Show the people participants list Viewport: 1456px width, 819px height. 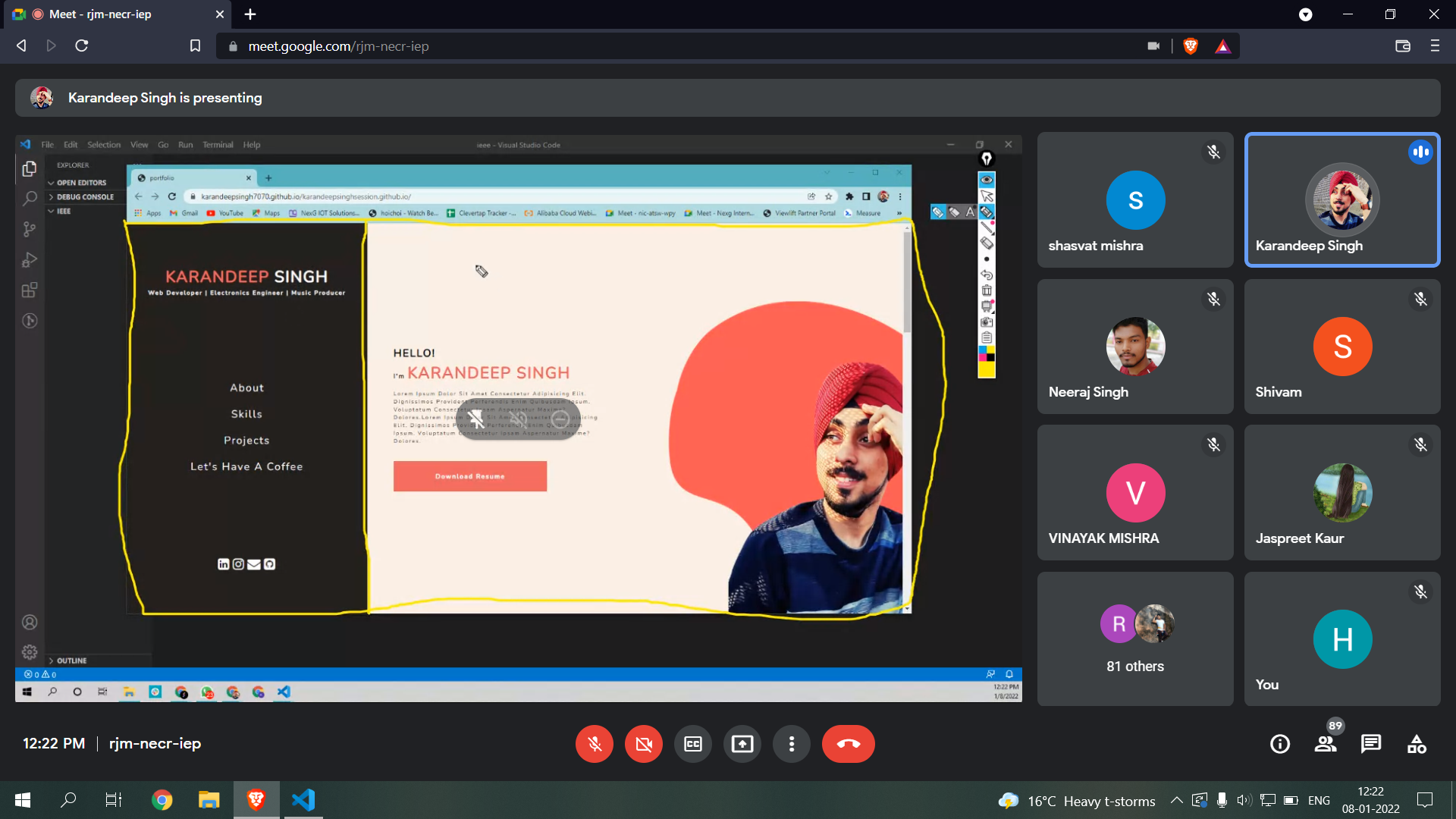pyautogui.click(x=1325, y=744)
